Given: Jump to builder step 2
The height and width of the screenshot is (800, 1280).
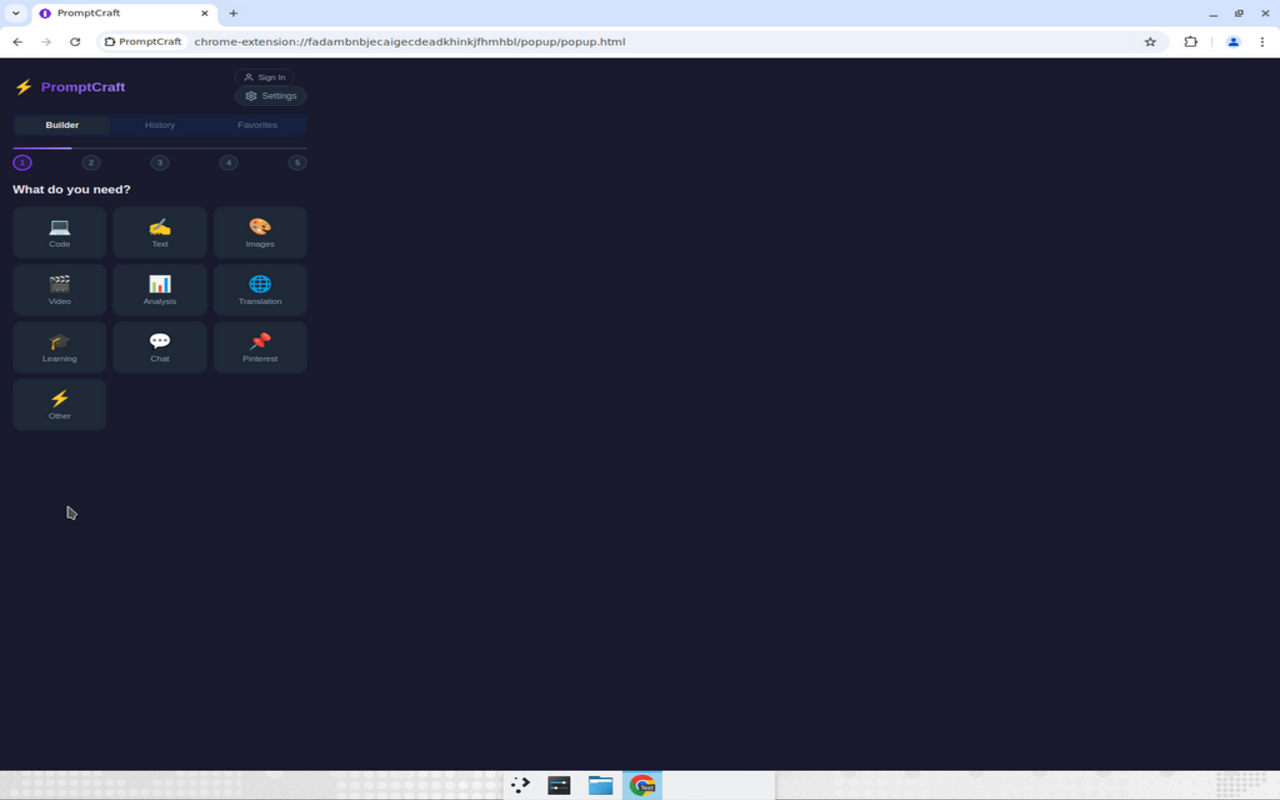Looking at the screenshot, I should point(91,162).
